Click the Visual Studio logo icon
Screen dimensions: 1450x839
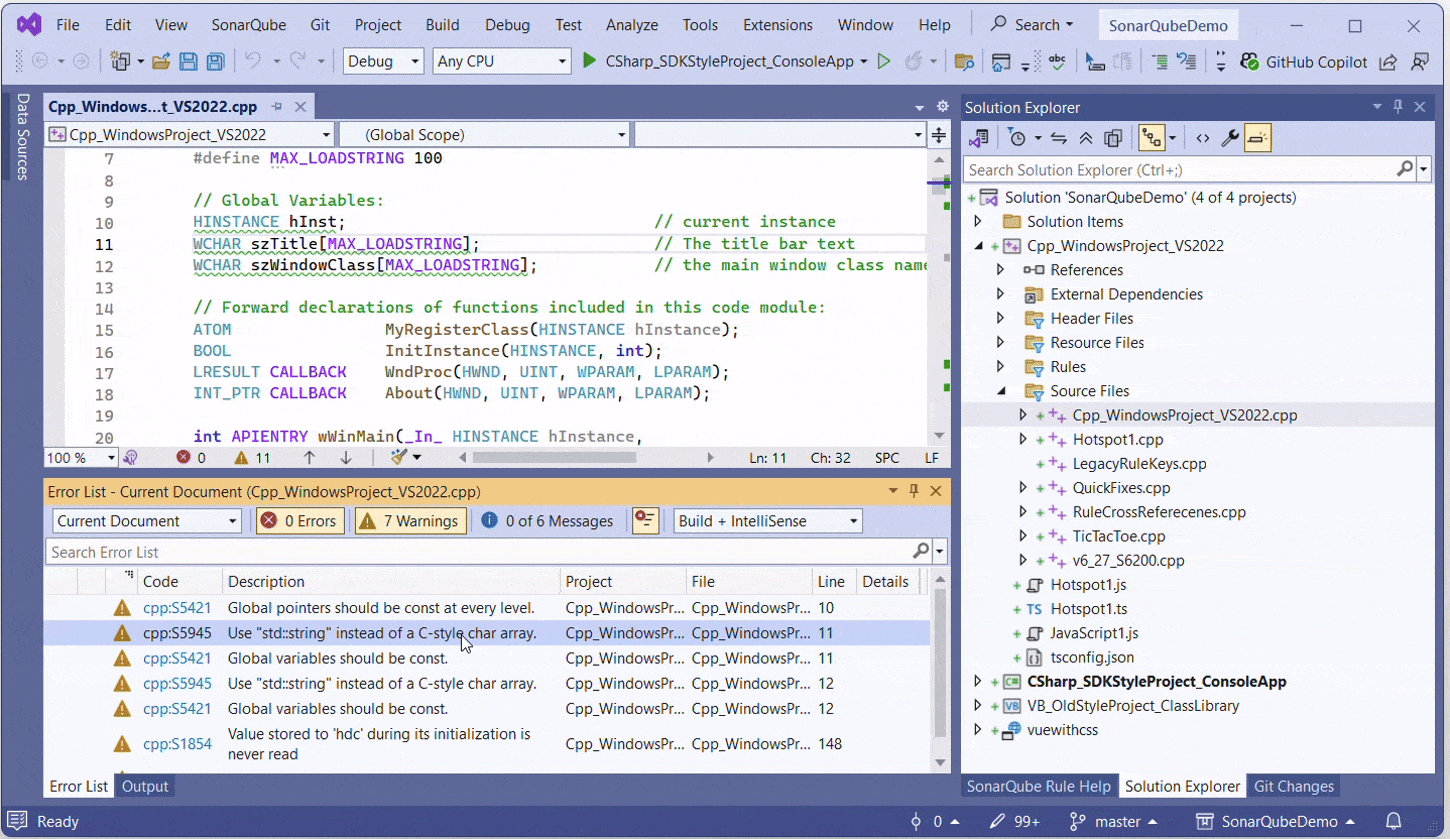(x=29, y=25)
